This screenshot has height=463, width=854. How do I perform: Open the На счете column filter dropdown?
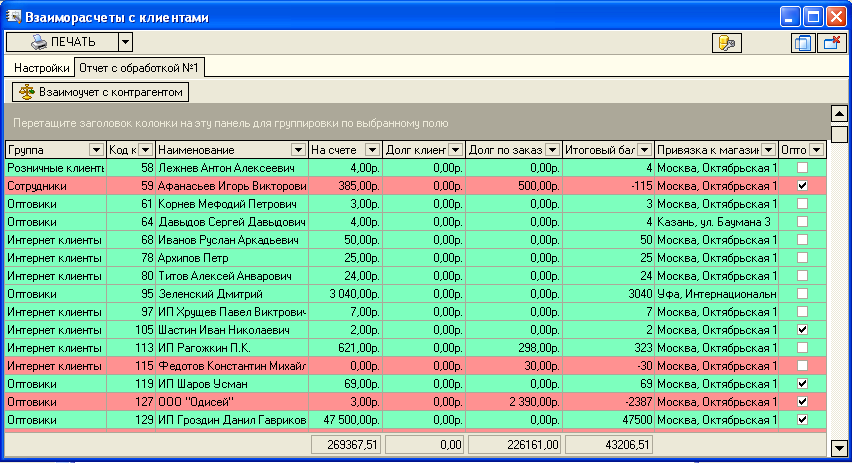tap(373, 150)
